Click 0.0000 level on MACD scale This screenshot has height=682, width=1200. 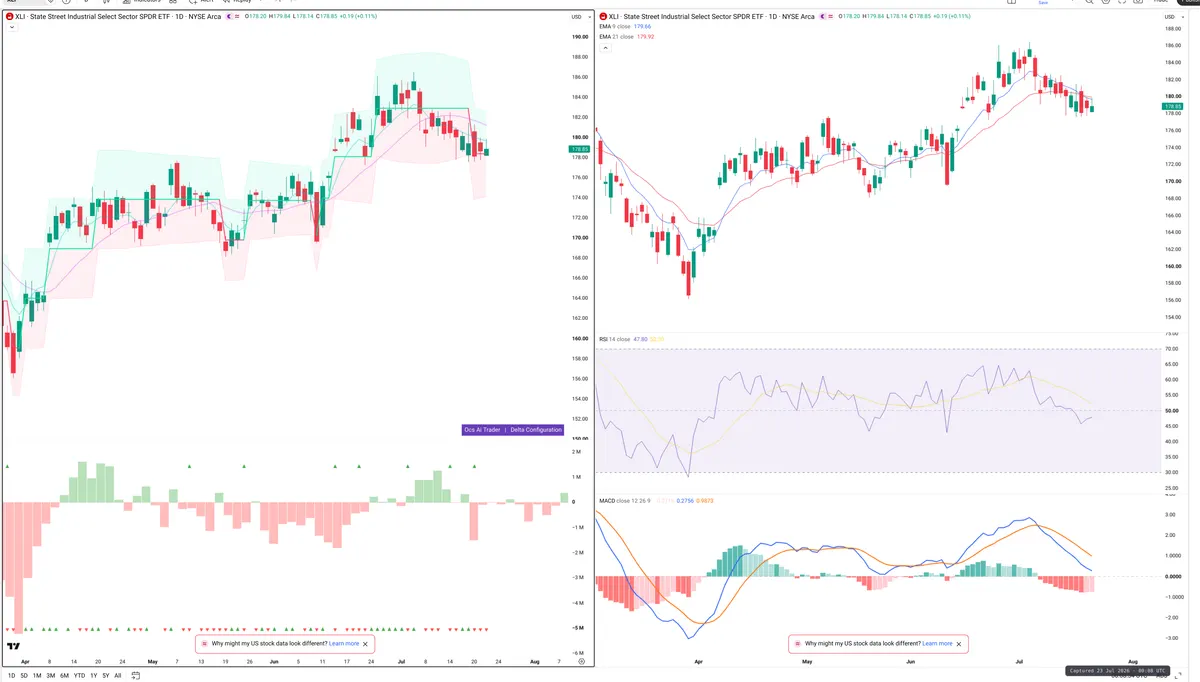click(x=1172, y=576)
